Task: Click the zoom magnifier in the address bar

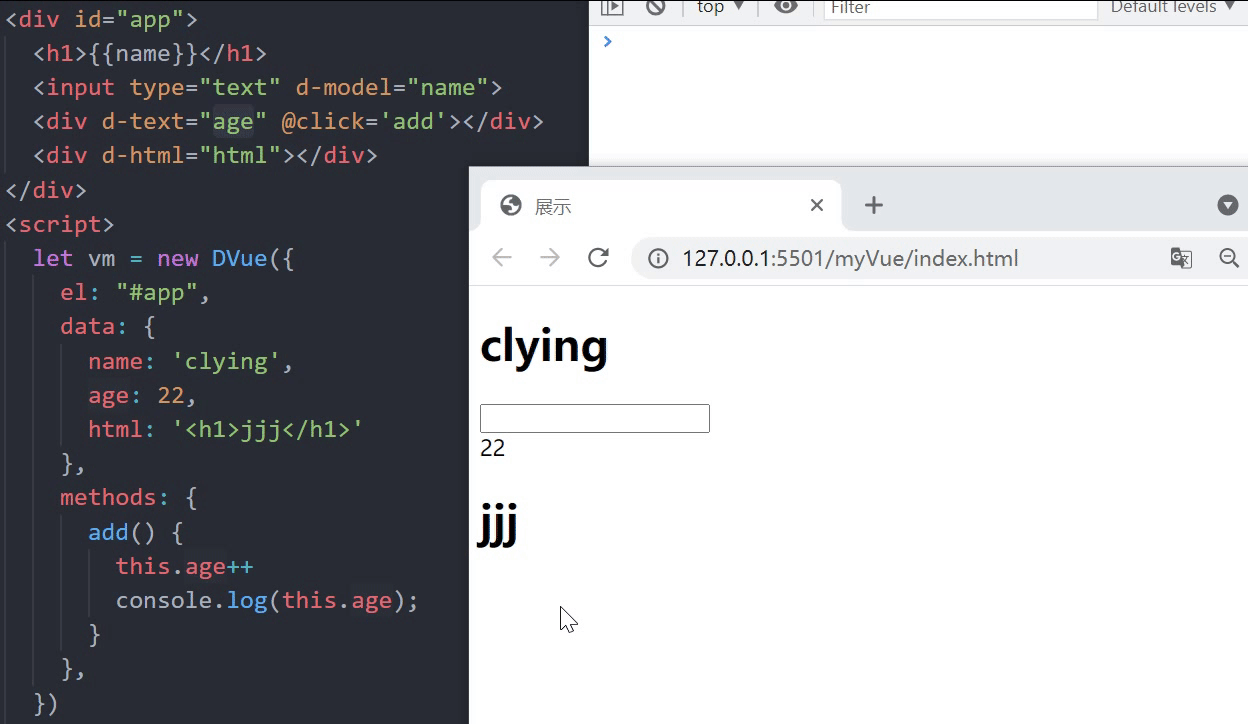Action: (1229, 257)
